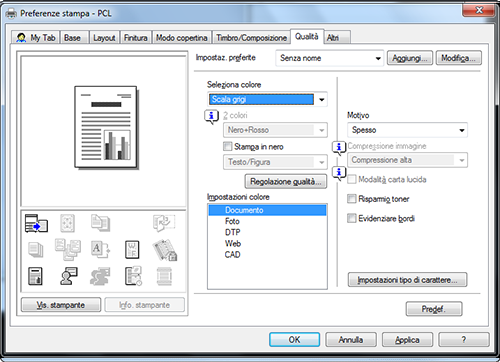The width and height of the screenshot is (500, 362).
Task: Open Impostazioni tipo di carattere...
Action: point(407,280)
